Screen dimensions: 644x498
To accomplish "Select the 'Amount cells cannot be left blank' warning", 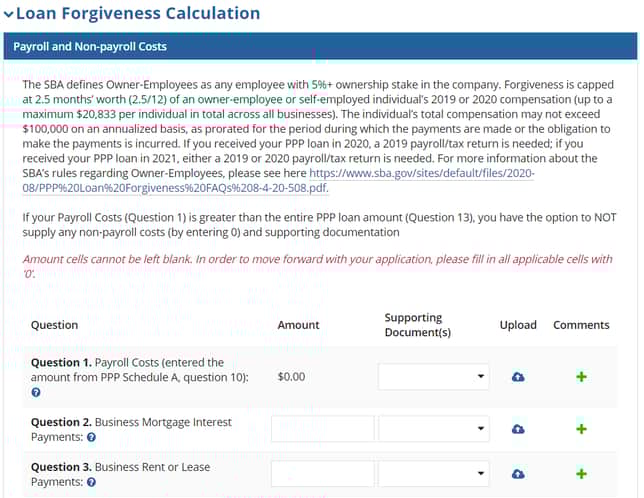I will (317, 266).
